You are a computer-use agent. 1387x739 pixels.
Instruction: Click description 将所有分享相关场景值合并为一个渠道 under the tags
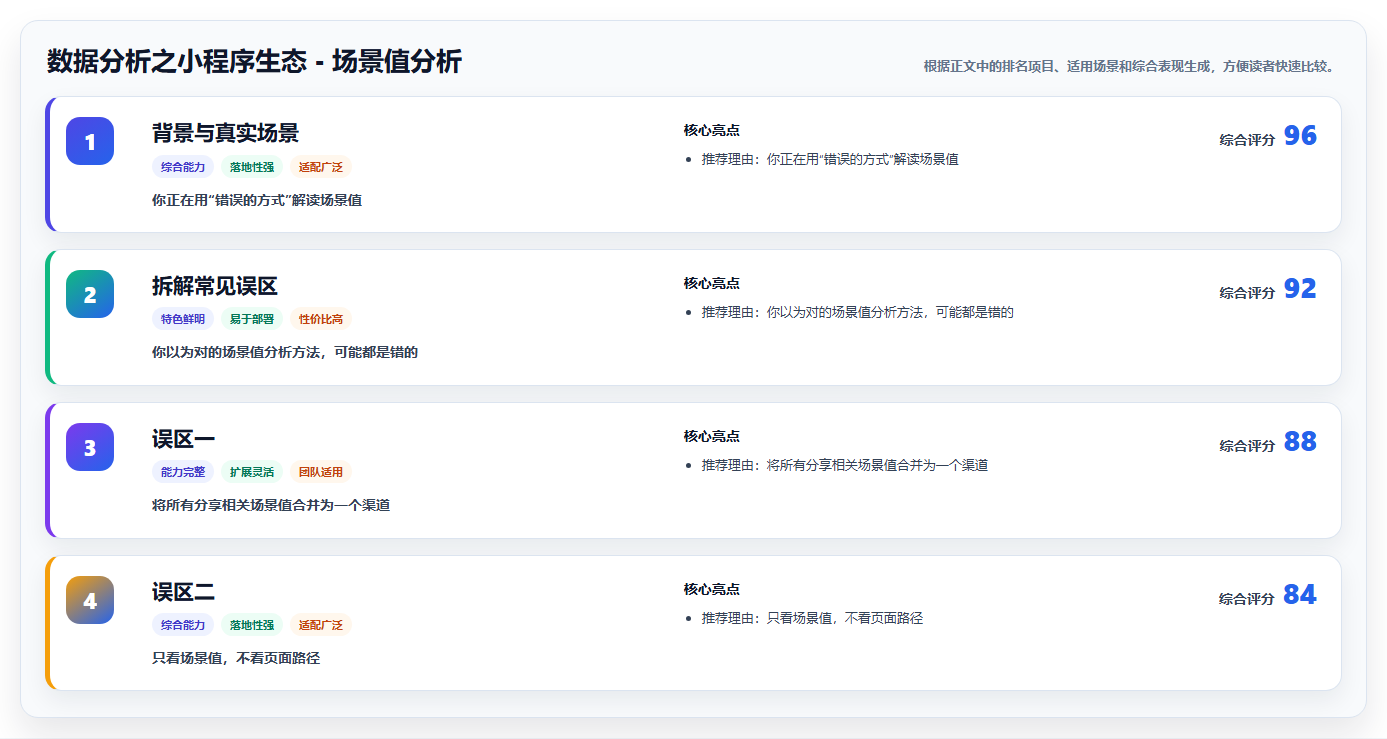coord(271,506)
